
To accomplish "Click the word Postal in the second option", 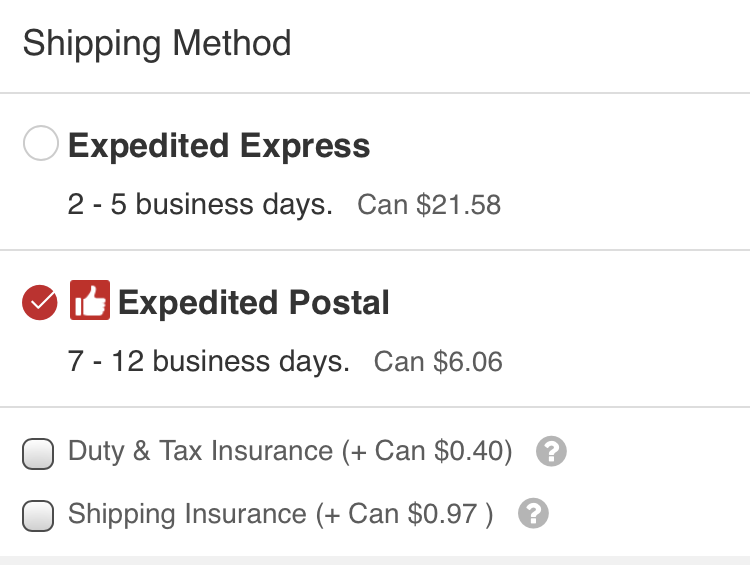I will (x=337, y=302).
